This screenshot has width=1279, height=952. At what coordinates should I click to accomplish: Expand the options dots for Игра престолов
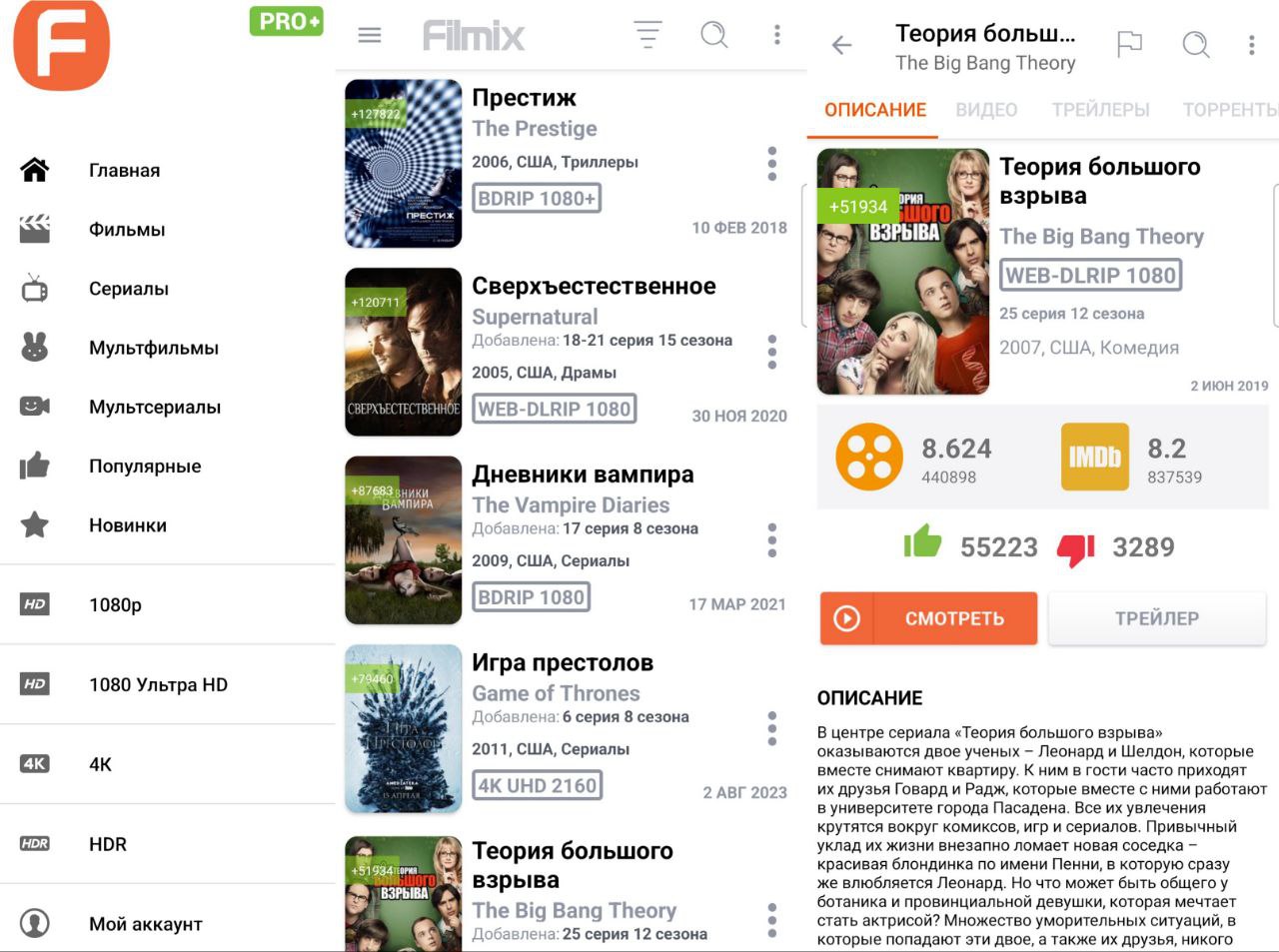(x=771, y=728)
